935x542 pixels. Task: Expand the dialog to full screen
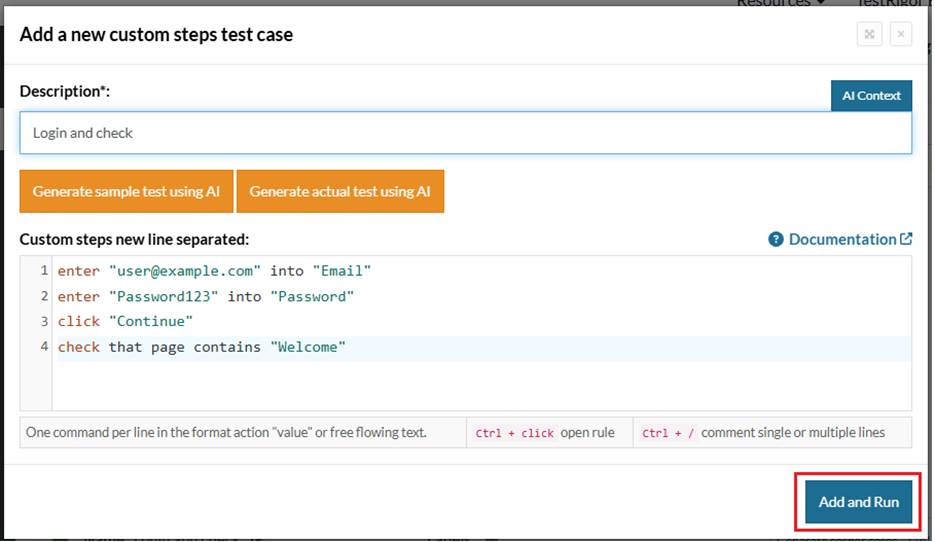(x=869, y=34)
